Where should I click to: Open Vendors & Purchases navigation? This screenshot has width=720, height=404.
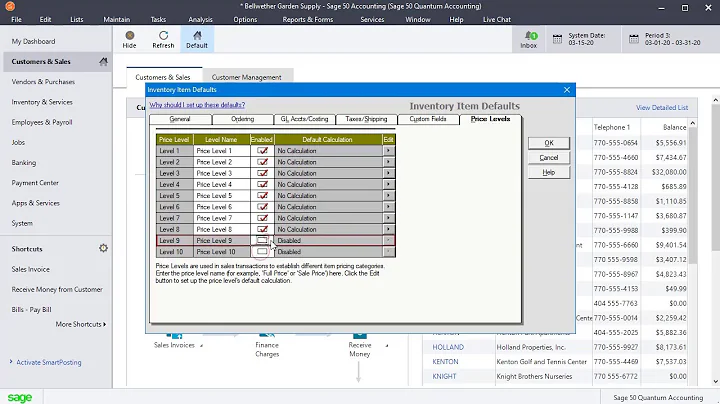(x=43, y=82)
